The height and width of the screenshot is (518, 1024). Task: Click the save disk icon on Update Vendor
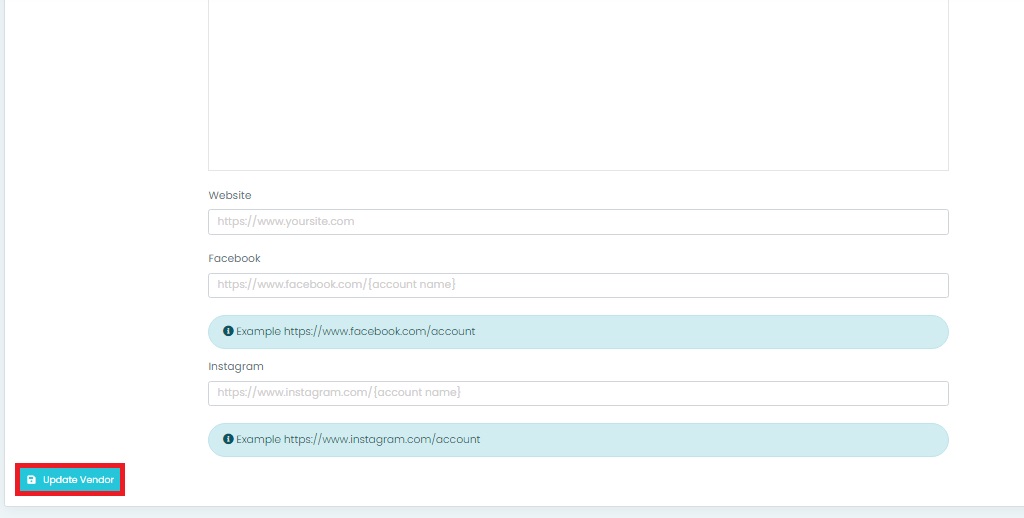31,480
